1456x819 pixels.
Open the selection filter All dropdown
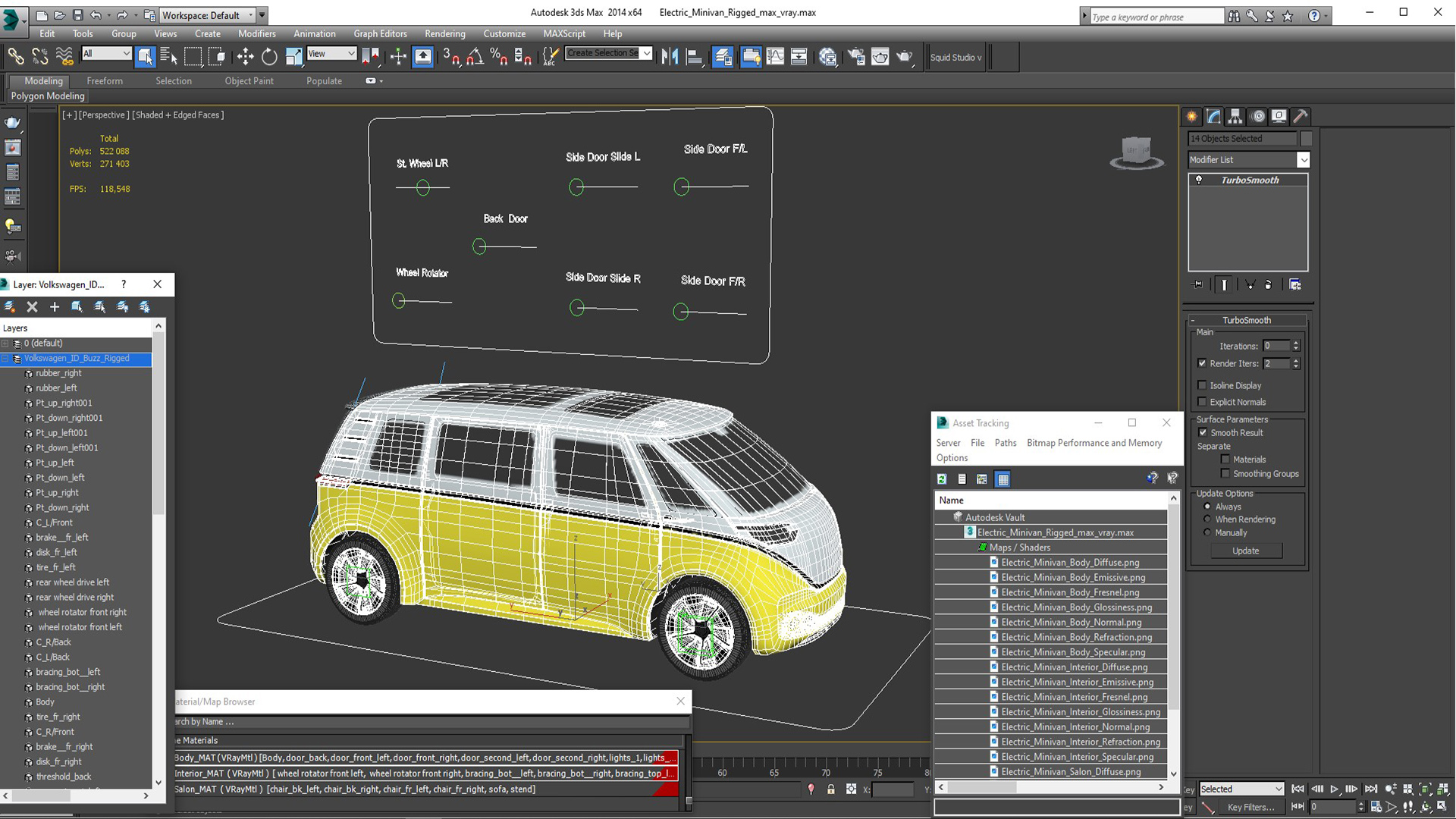[106, 53]
